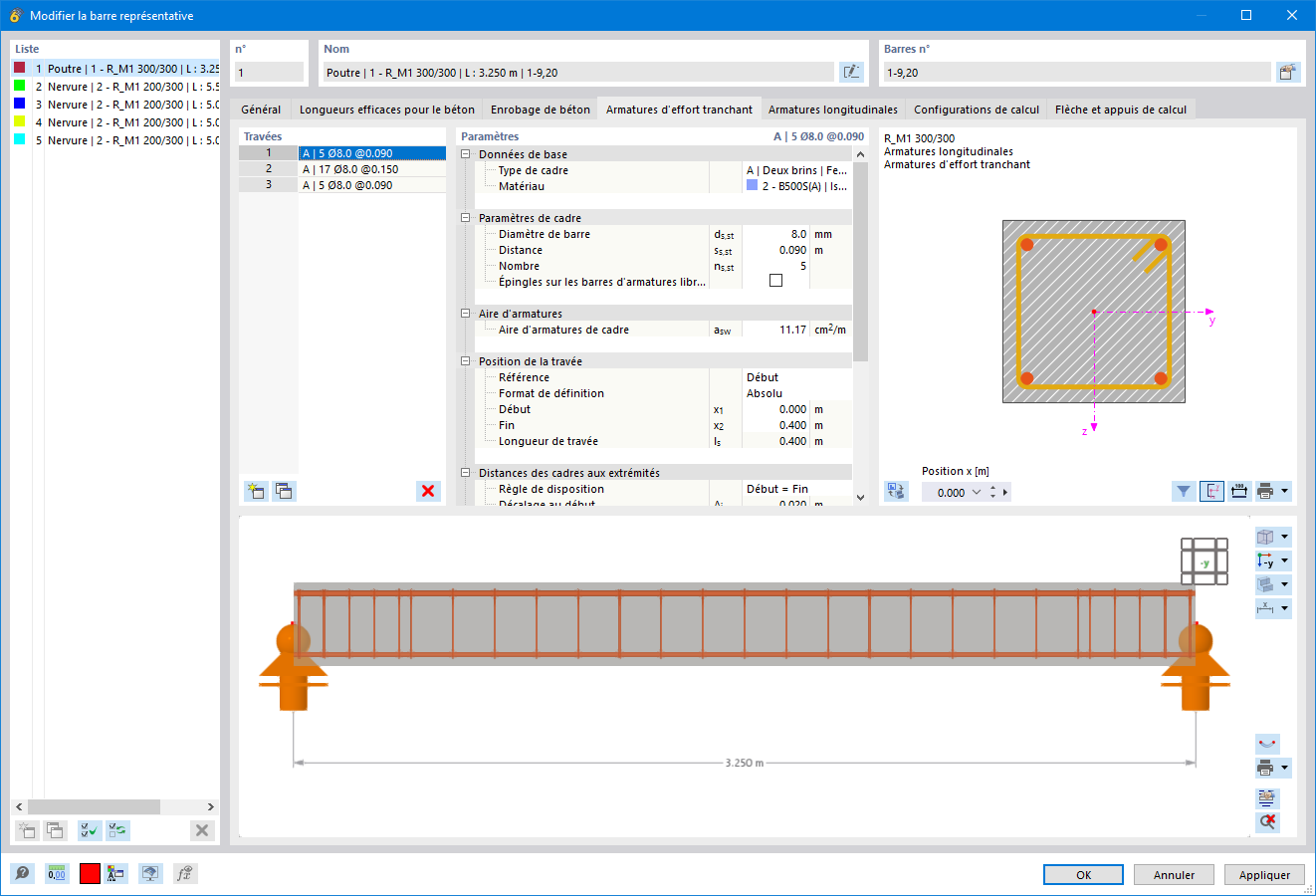This screenshot has width=1316, height=896.
Task: Copy the selected span in the Travées panel
Action: [284, 491]
